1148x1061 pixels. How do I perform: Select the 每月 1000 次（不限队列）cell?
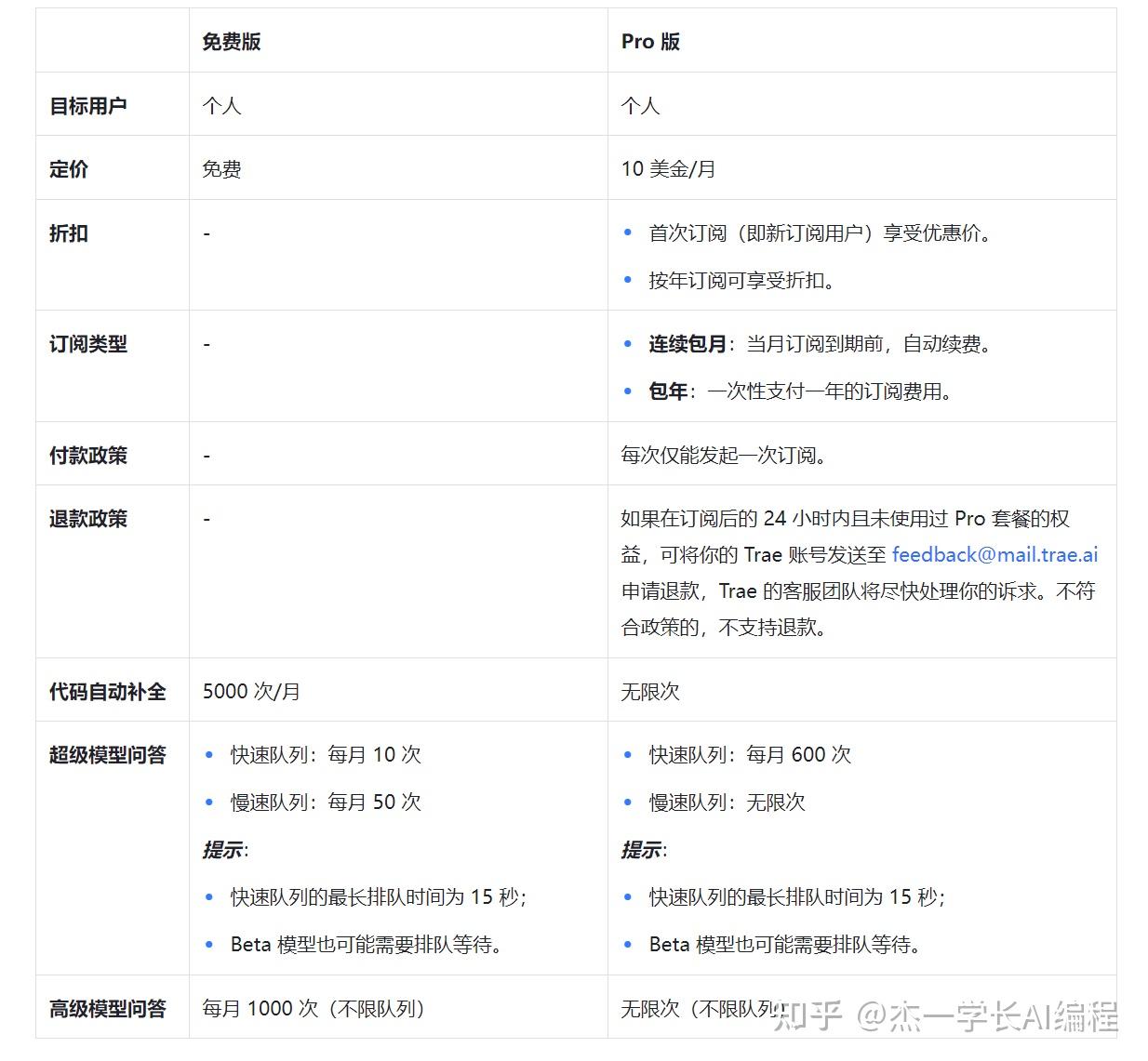pos(314,1007)
